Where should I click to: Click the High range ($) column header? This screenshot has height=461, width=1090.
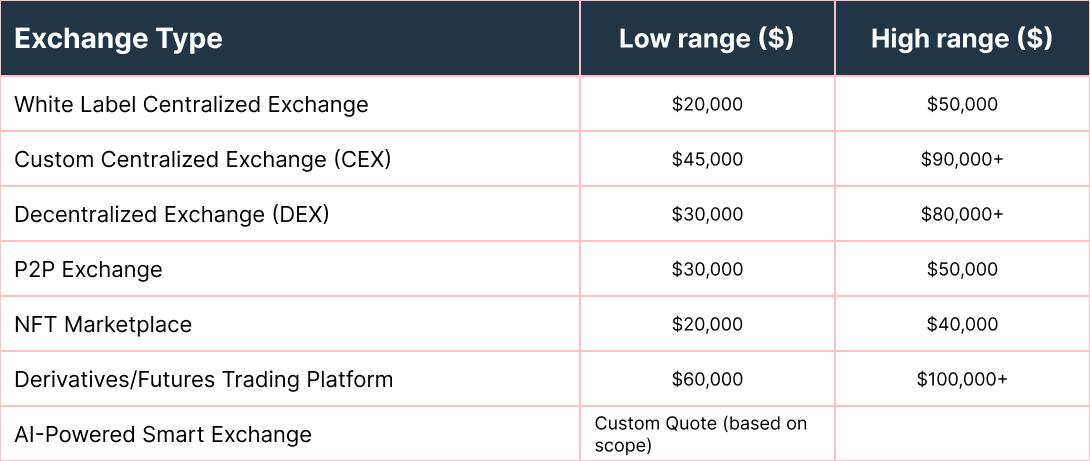click(961, 39)
